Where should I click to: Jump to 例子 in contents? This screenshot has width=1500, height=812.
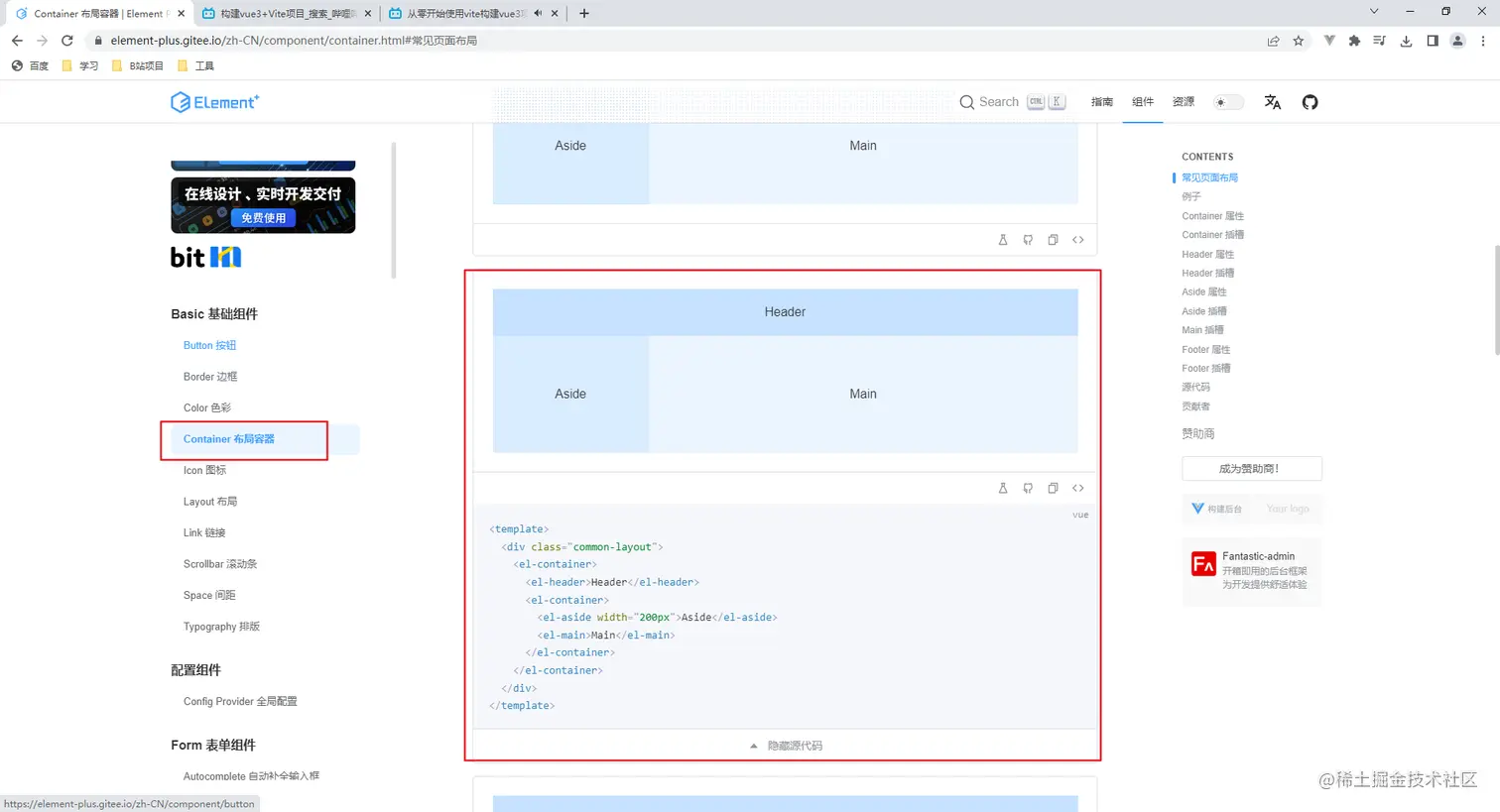click(x=1191, y=196)
